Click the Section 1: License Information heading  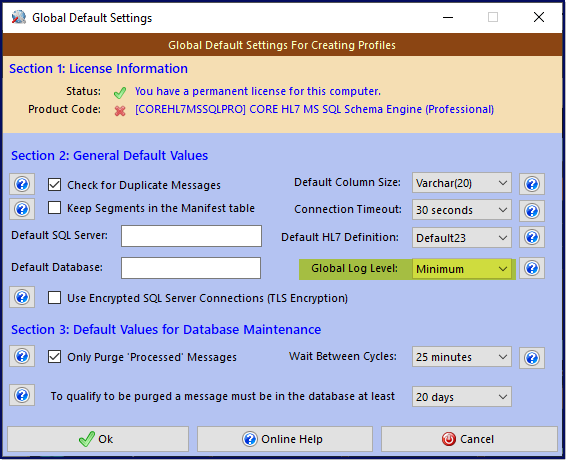(x=99, y=68)
